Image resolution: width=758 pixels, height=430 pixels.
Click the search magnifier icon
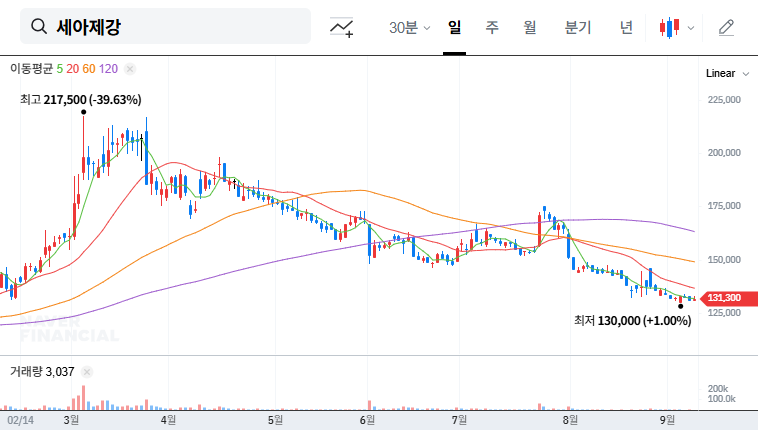39,27
